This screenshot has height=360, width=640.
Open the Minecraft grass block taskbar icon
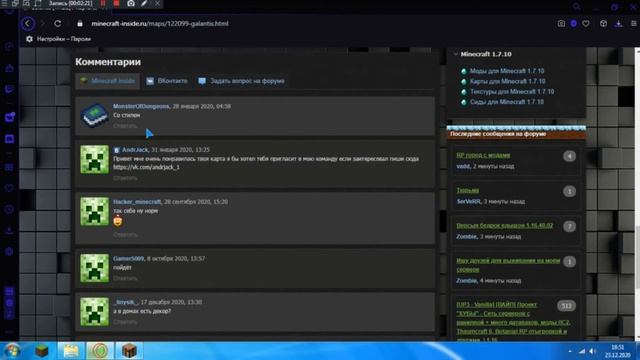pyautogui.click(x=41, y=351)
